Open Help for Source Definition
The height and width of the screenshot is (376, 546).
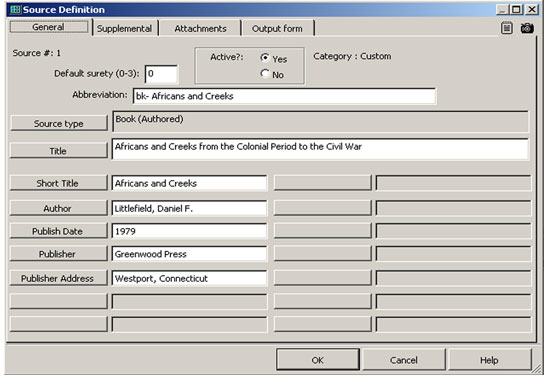489,360
